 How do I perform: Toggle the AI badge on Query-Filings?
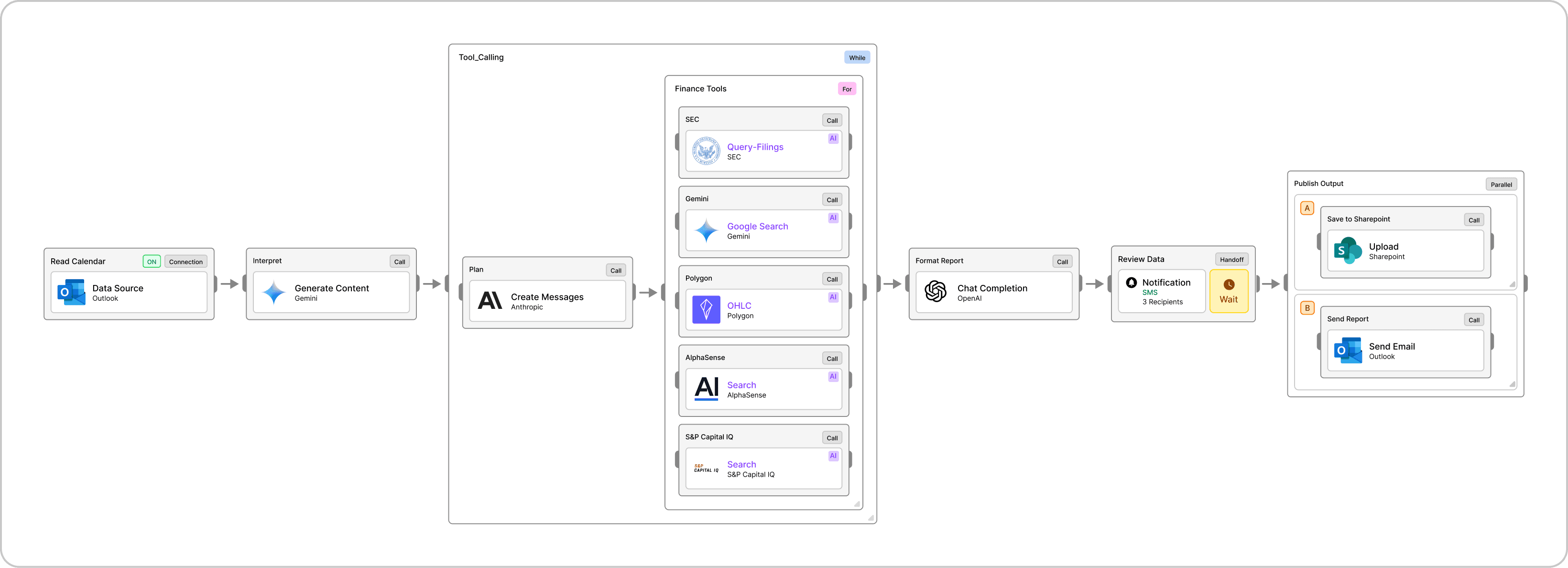pyautogui.click(x=833, y=139)
